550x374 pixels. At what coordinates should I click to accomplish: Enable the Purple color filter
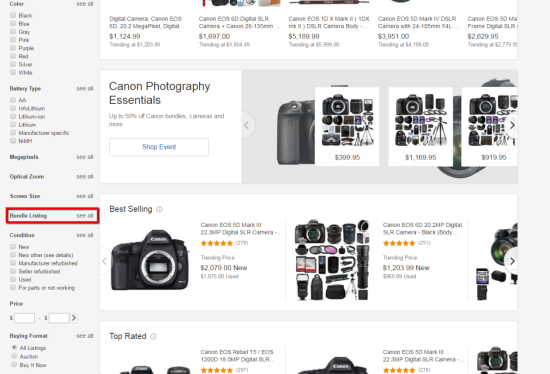[x=13, y=48]
